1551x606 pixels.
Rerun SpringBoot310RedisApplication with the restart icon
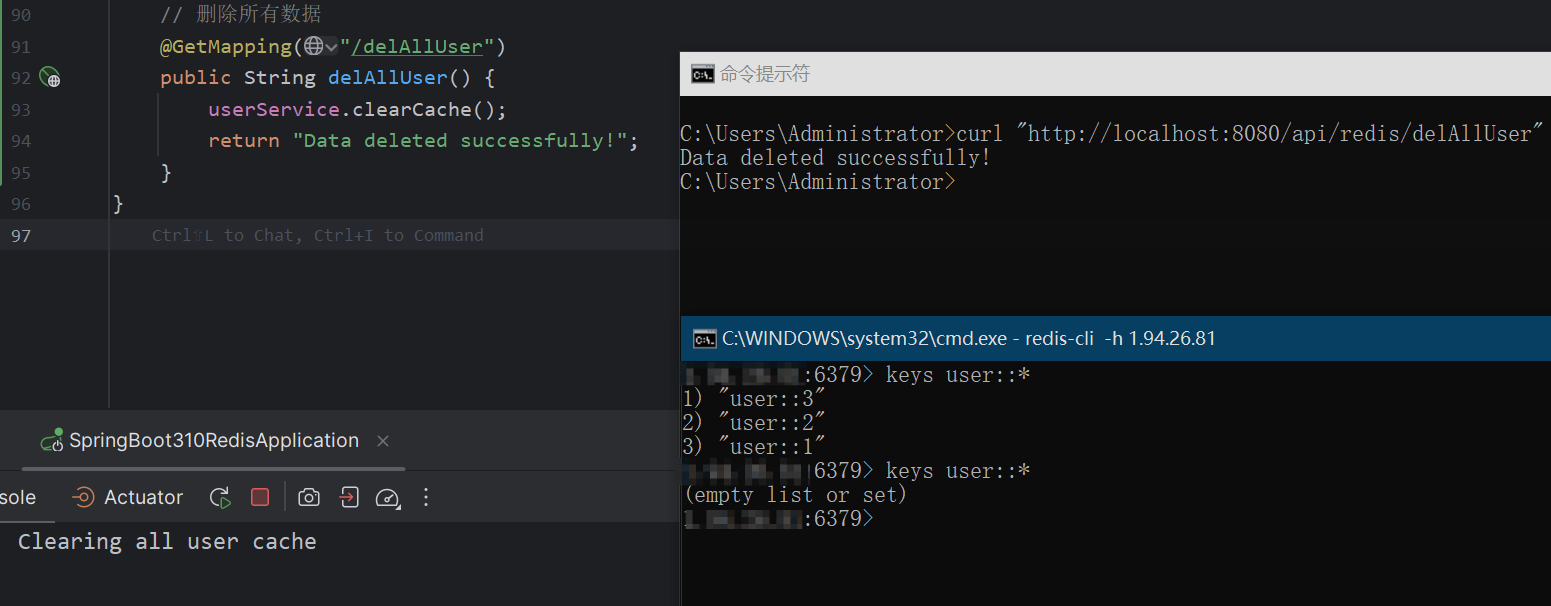click(x=220, y=497)
